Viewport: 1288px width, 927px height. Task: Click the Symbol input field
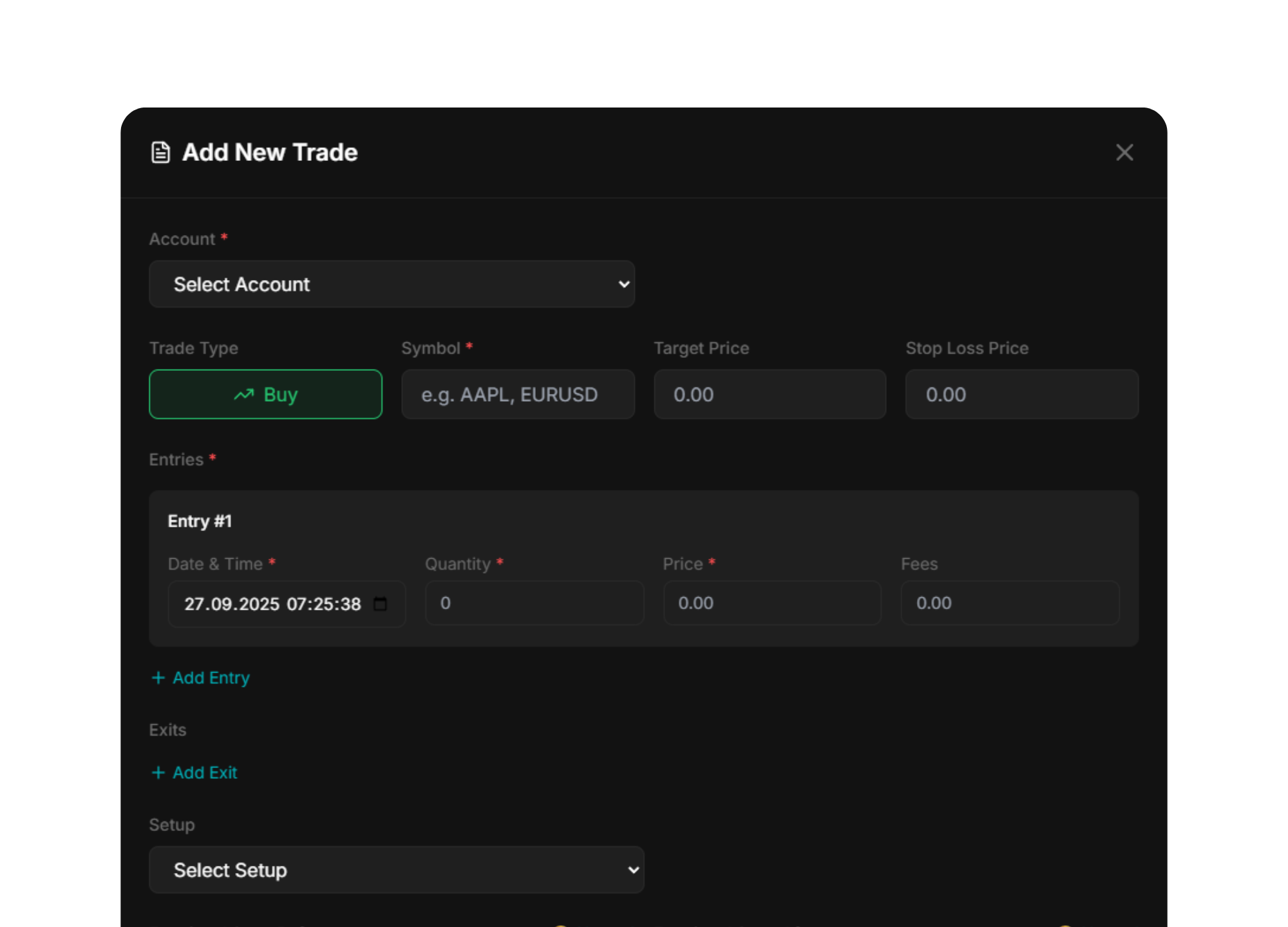(x=518, y=395)
